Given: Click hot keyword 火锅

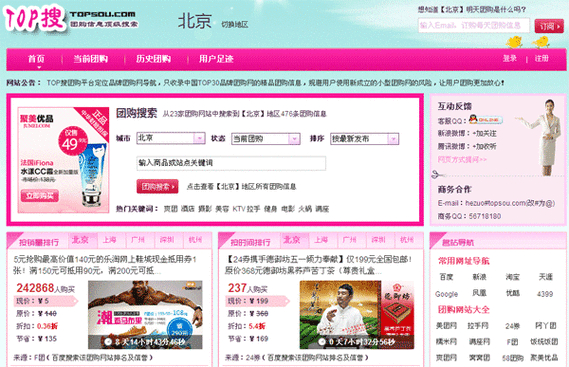Looking at the screenshot, I should (305, 209).
